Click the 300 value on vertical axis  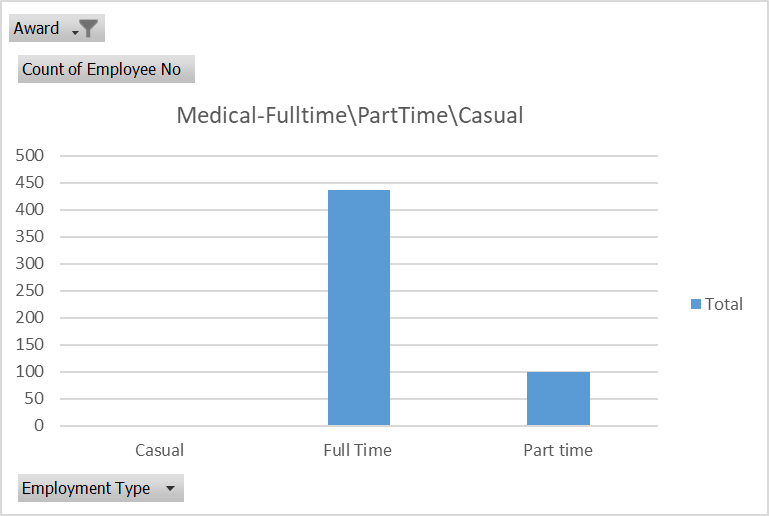[x=31, y=264]
